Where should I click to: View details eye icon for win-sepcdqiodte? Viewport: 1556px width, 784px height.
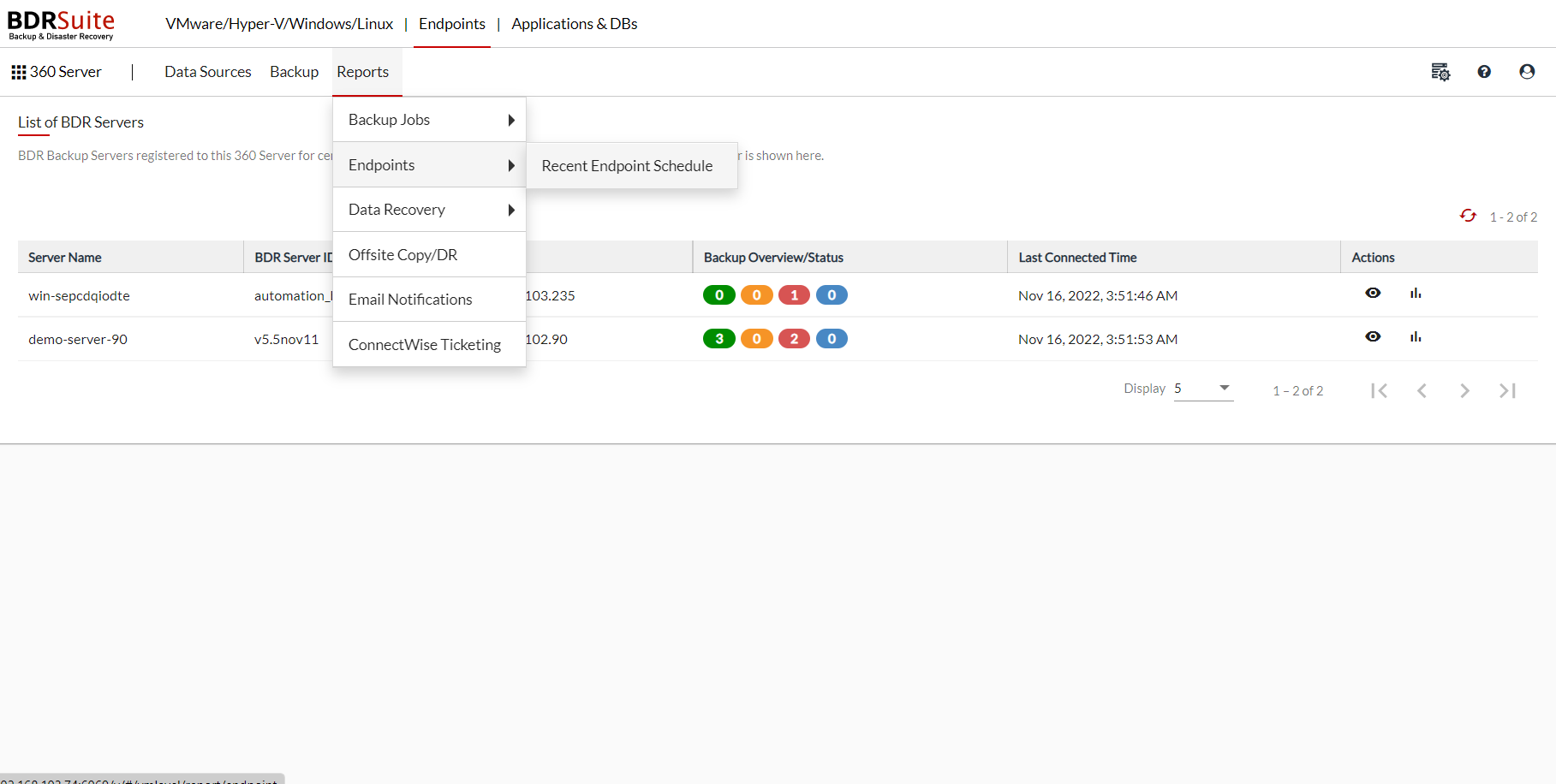(1373, 293)
